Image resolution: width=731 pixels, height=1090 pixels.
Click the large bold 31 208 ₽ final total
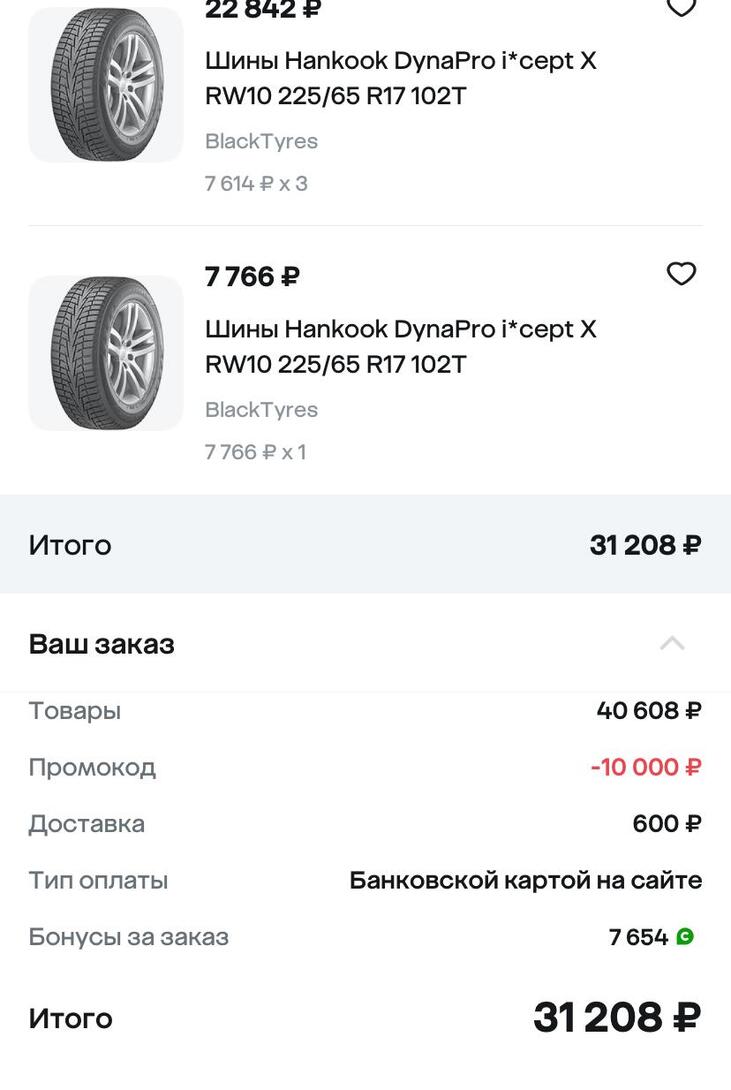coord(616,1018)
